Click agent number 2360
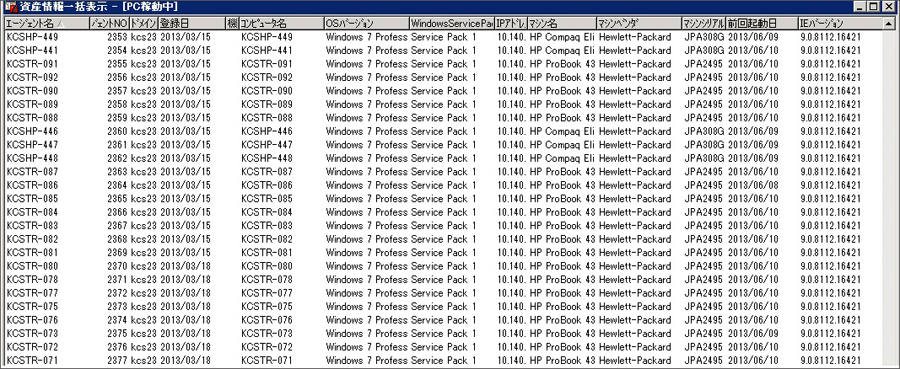 [117, 131]
